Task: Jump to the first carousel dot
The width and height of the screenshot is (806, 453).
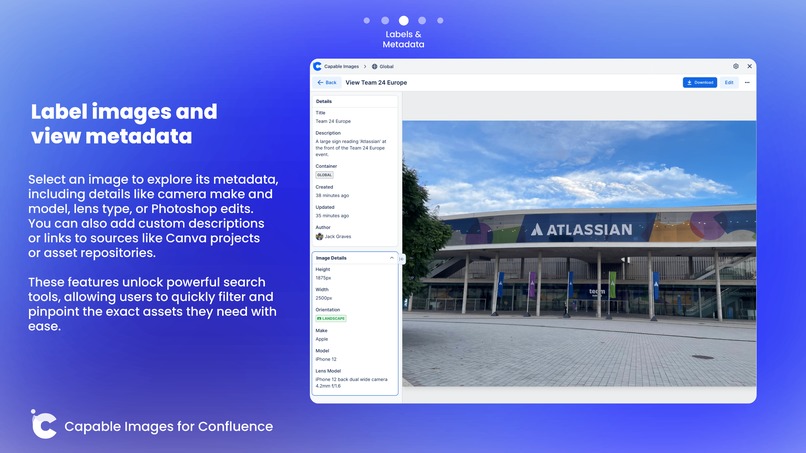Action: 367,21
